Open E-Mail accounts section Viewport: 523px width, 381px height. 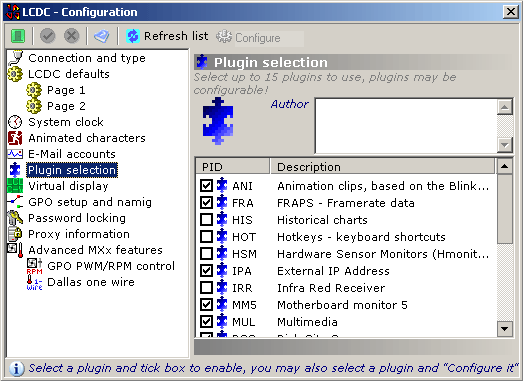72,154
